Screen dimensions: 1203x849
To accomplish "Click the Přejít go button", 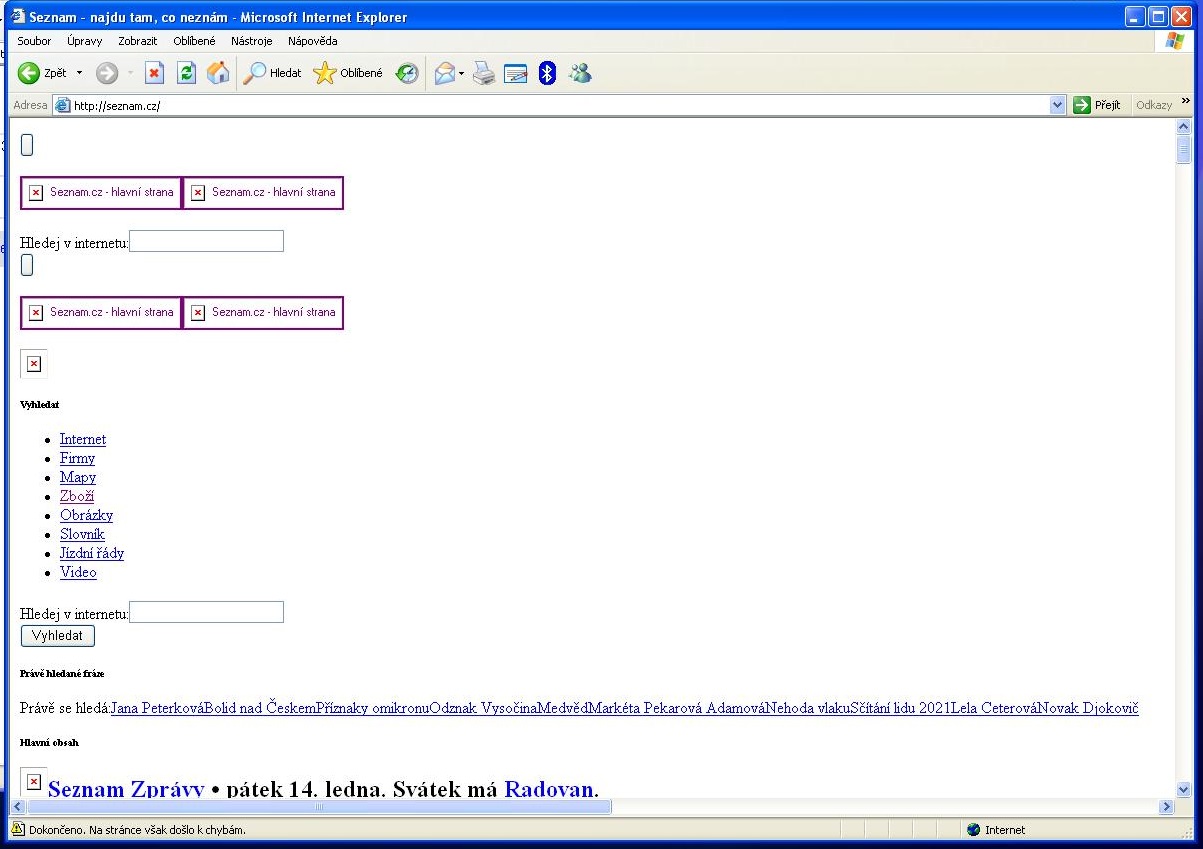I will pos(1098,105).
